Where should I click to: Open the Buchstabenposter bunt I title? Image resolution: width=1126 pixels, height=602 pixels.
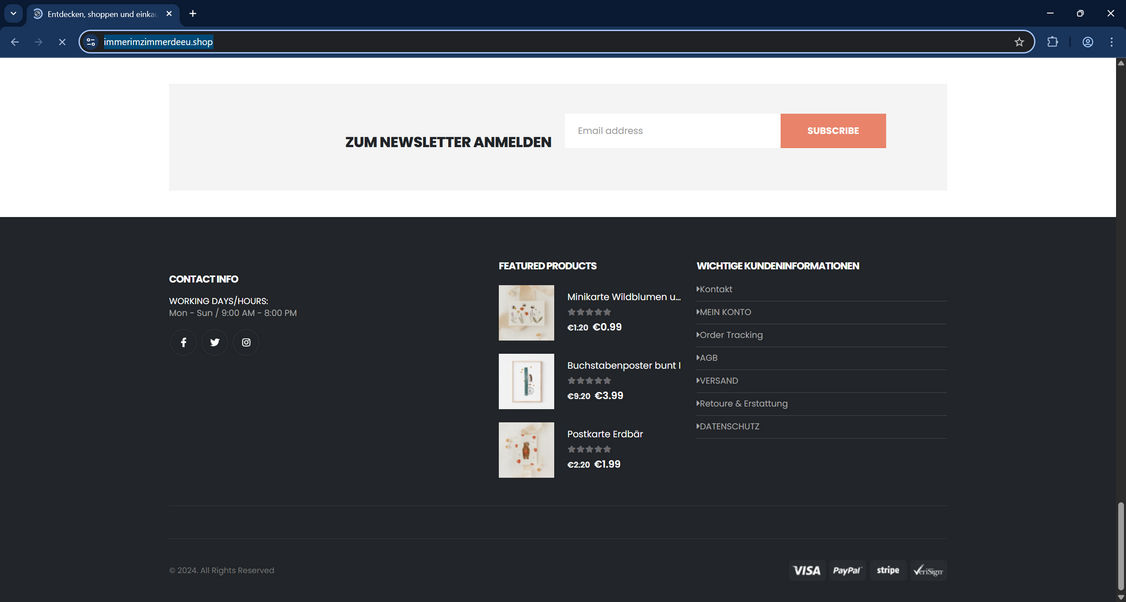624,366
